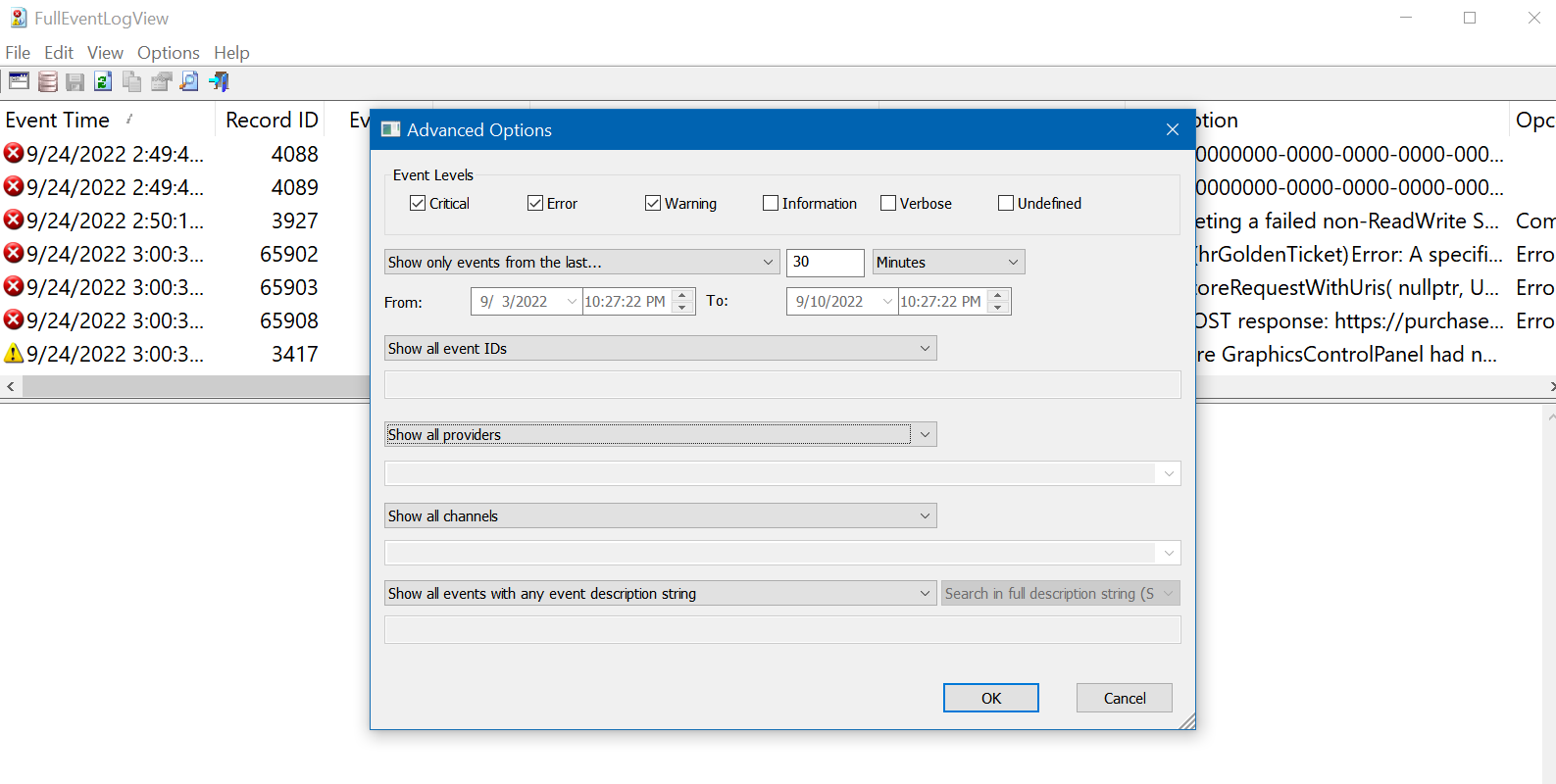
Task: Open the Help menu
Action: point(231,52)
